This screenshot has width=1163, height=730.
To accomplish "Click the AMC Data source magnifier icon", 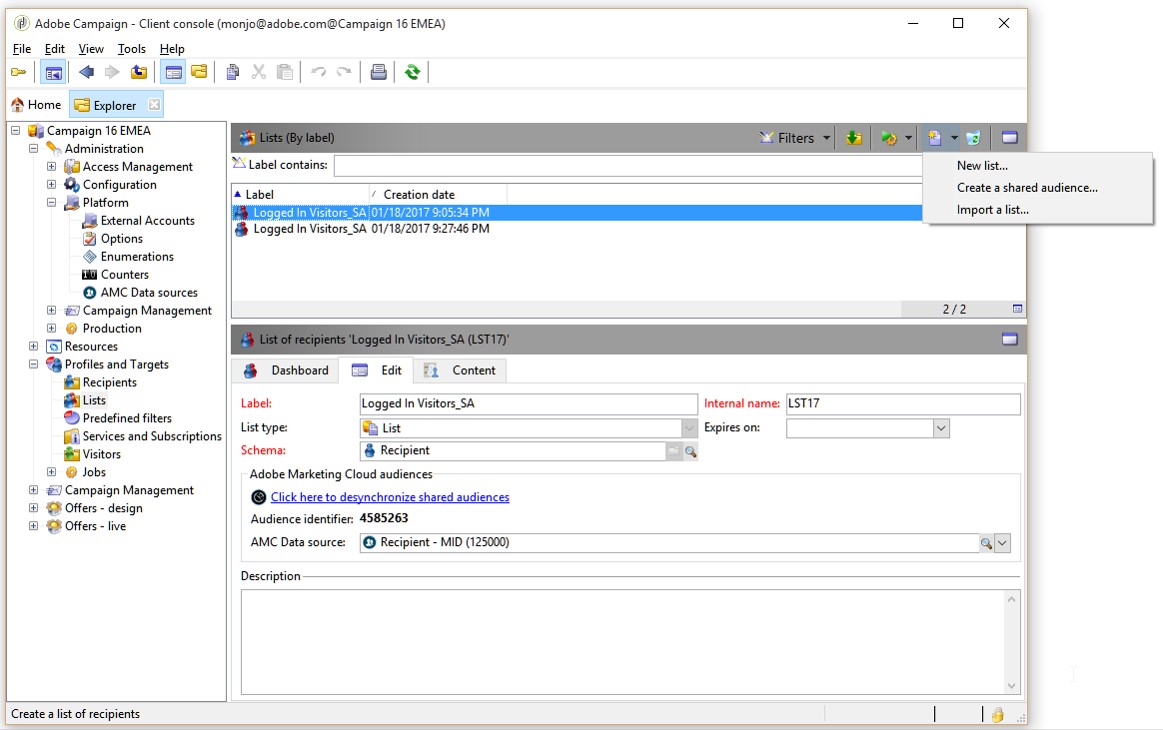I will coord(986,543).
